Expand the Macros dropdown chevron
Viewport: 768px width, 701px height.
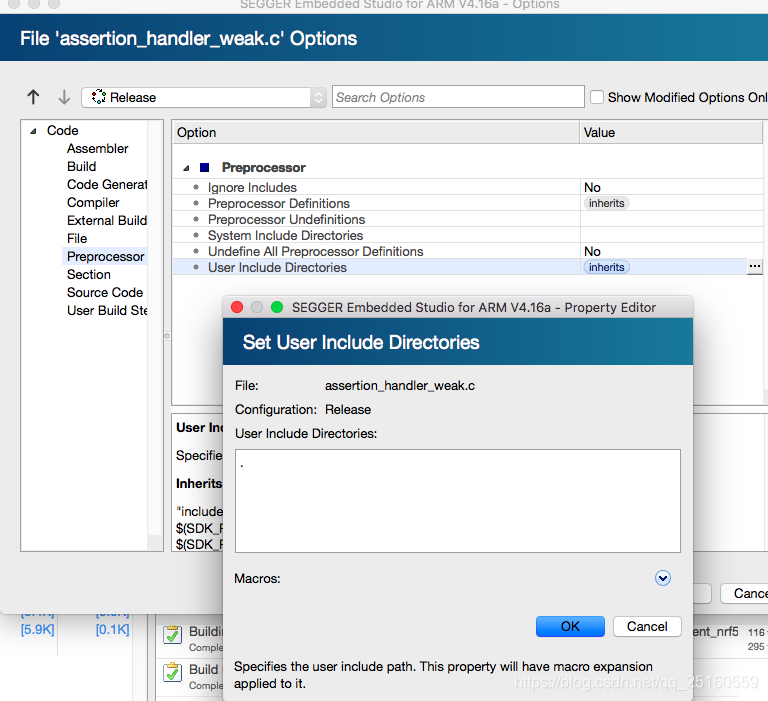pos(663,578)
